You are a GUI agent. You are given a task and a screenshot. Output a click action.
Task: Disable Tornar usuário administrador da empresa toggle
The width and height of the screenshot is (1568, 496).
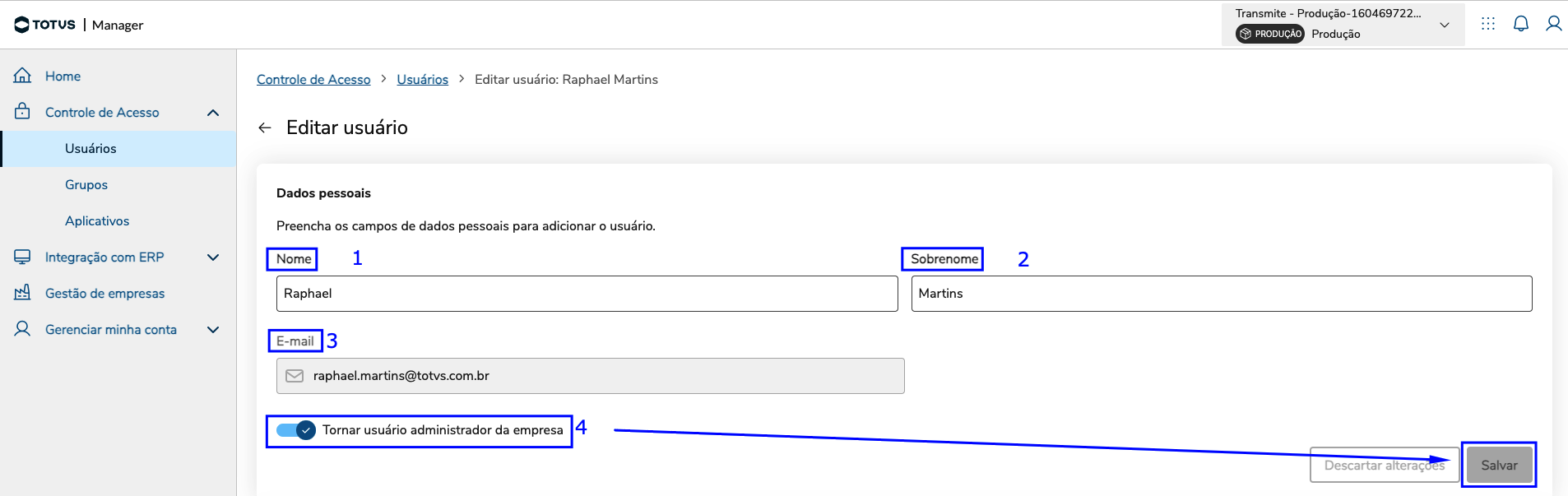click(296, 430)
